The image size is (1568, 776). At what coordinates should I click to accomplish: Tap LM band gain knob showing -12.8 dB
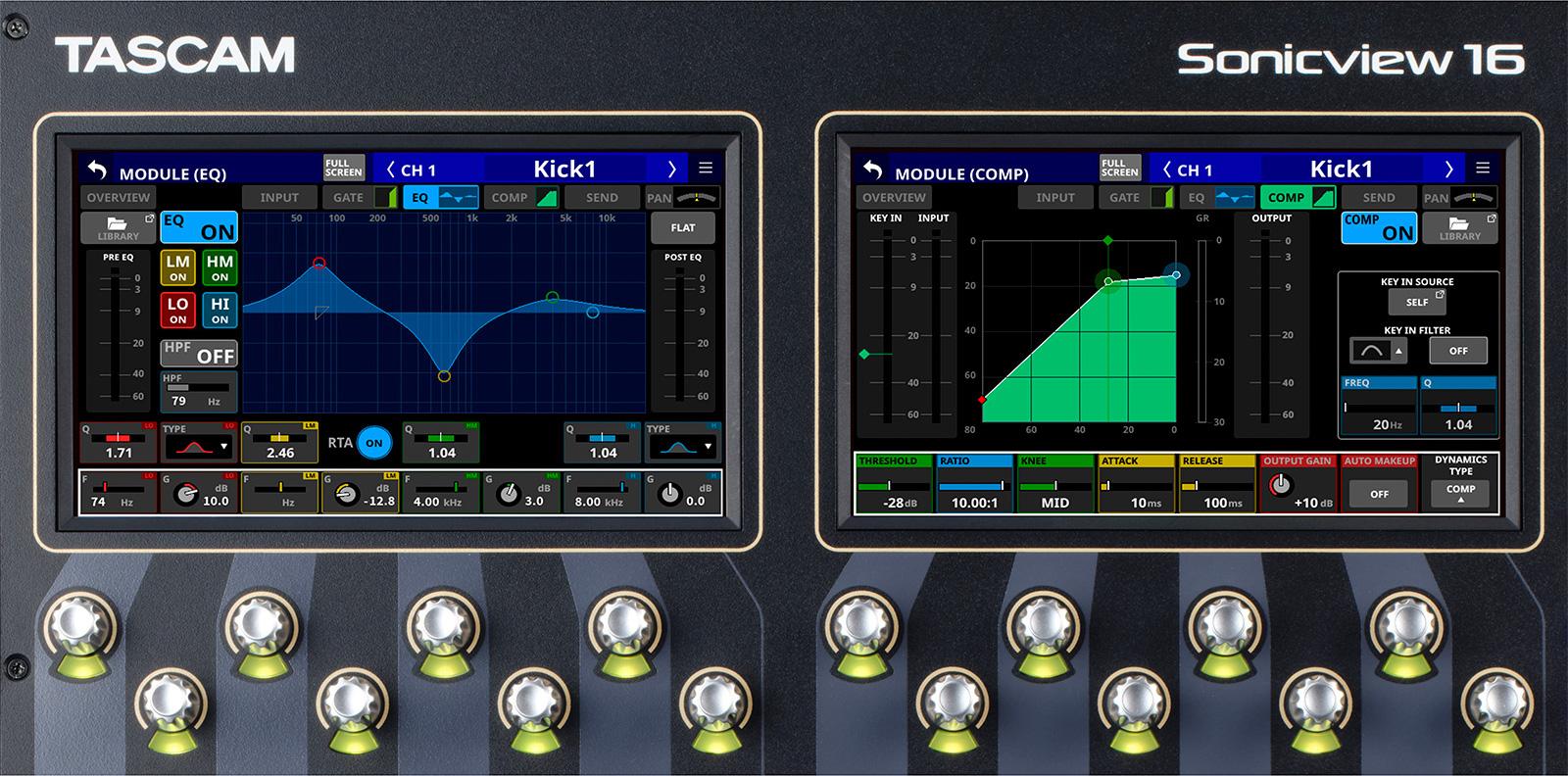click(347, 495)
